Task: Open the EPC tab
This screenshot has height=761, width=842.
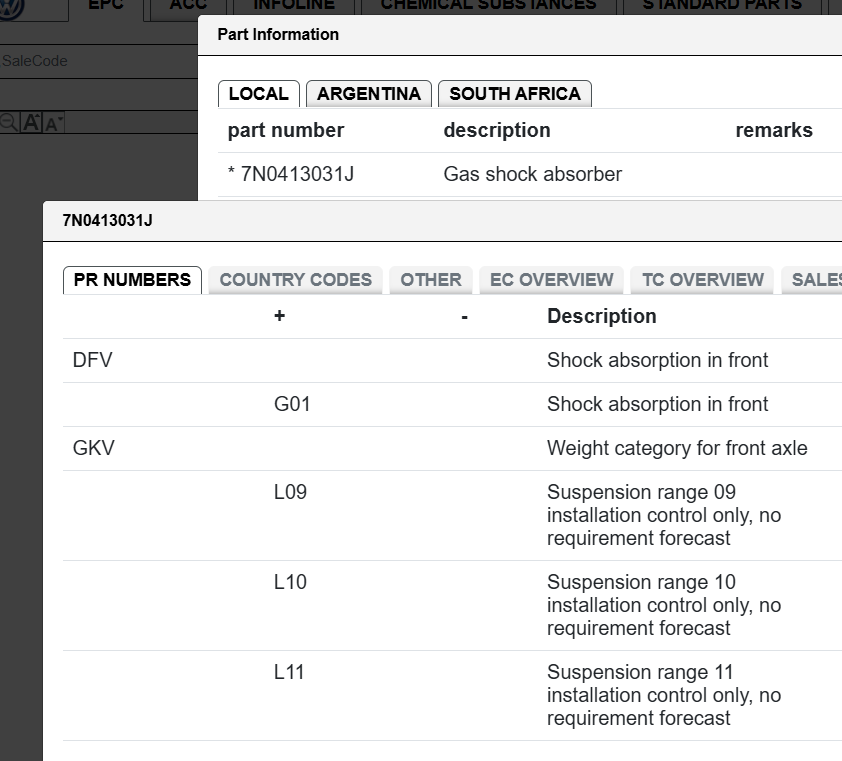Action: click(106, 5)
